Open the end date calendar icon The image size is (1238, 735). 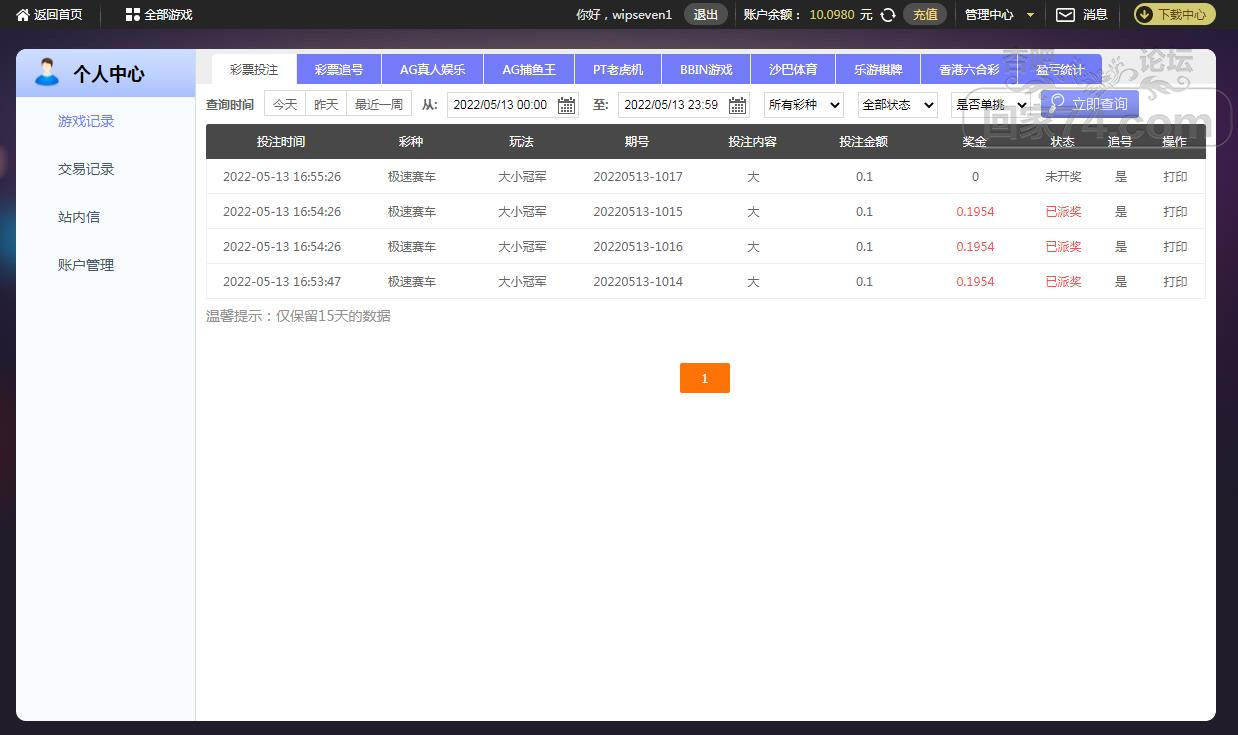pos(737,105)
